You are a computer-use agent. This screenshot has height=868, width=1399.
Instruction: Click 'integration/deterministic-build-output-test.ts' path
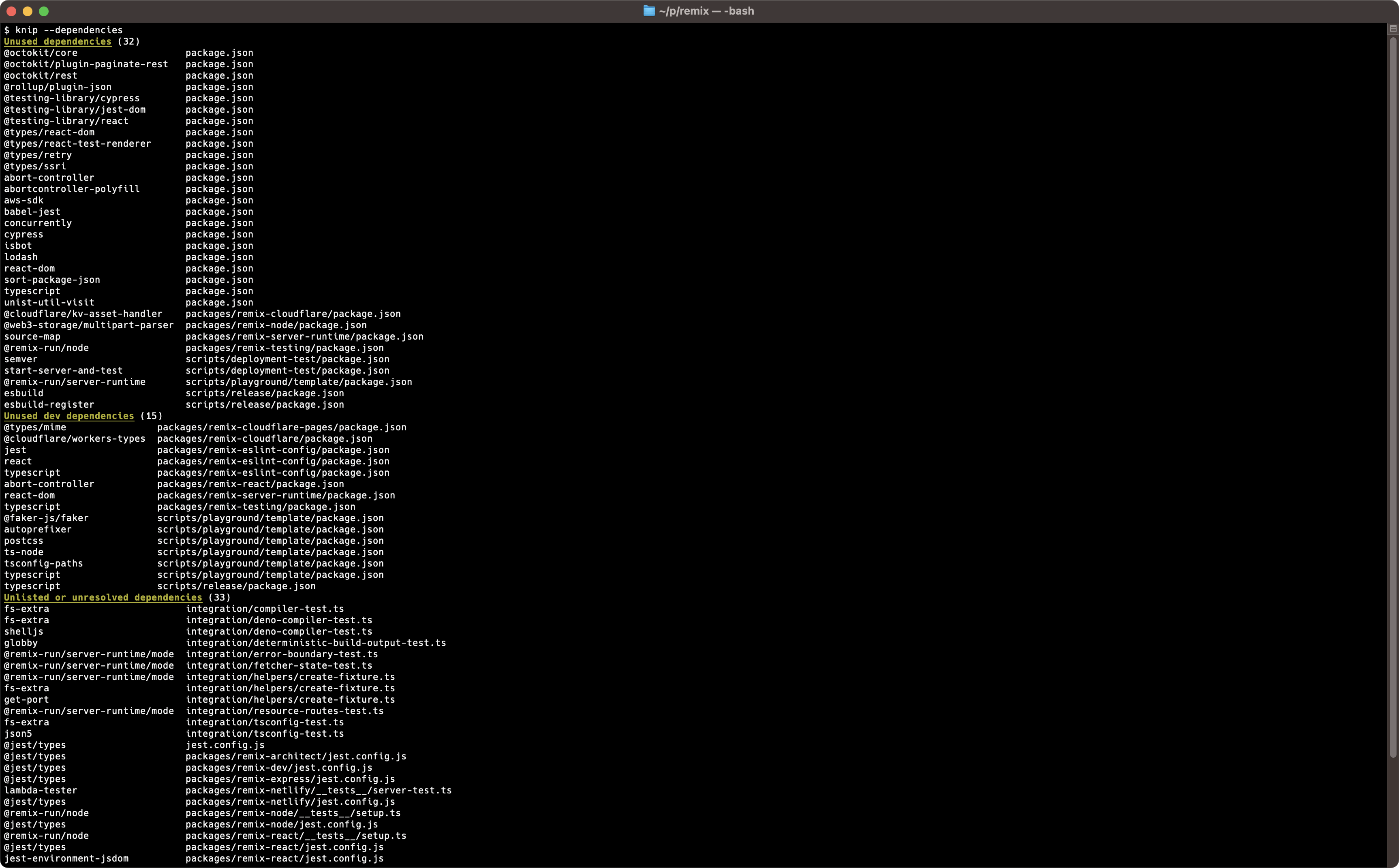point(316,643)
